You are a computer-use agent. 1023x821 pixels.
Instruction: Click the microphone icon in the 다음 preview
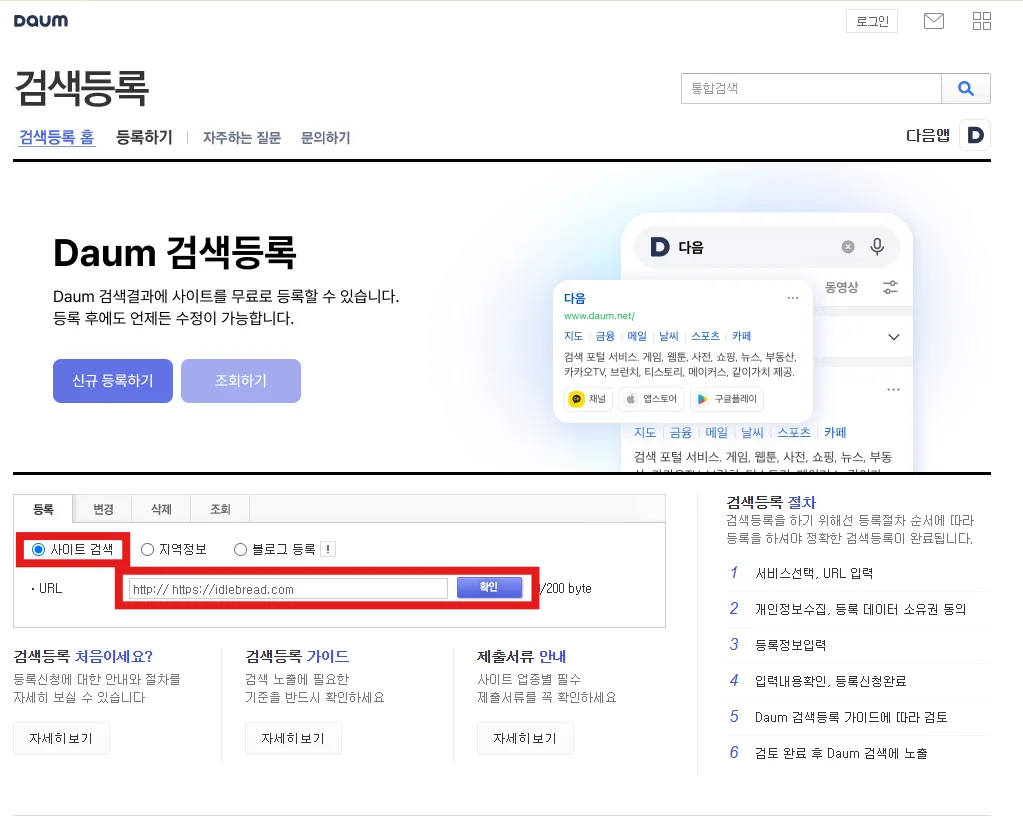(877, 247)
